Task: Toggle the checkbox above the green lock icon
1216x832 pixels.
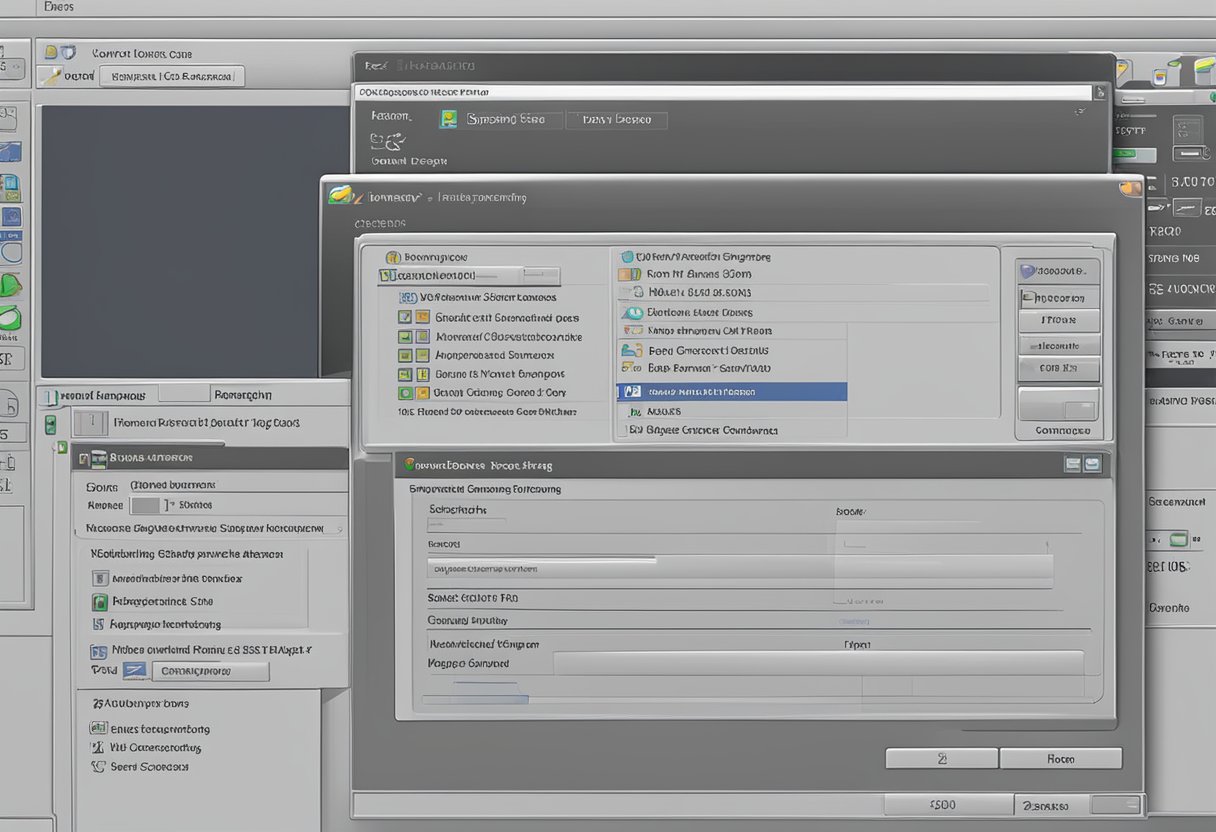Action: (x=99, y=578)
